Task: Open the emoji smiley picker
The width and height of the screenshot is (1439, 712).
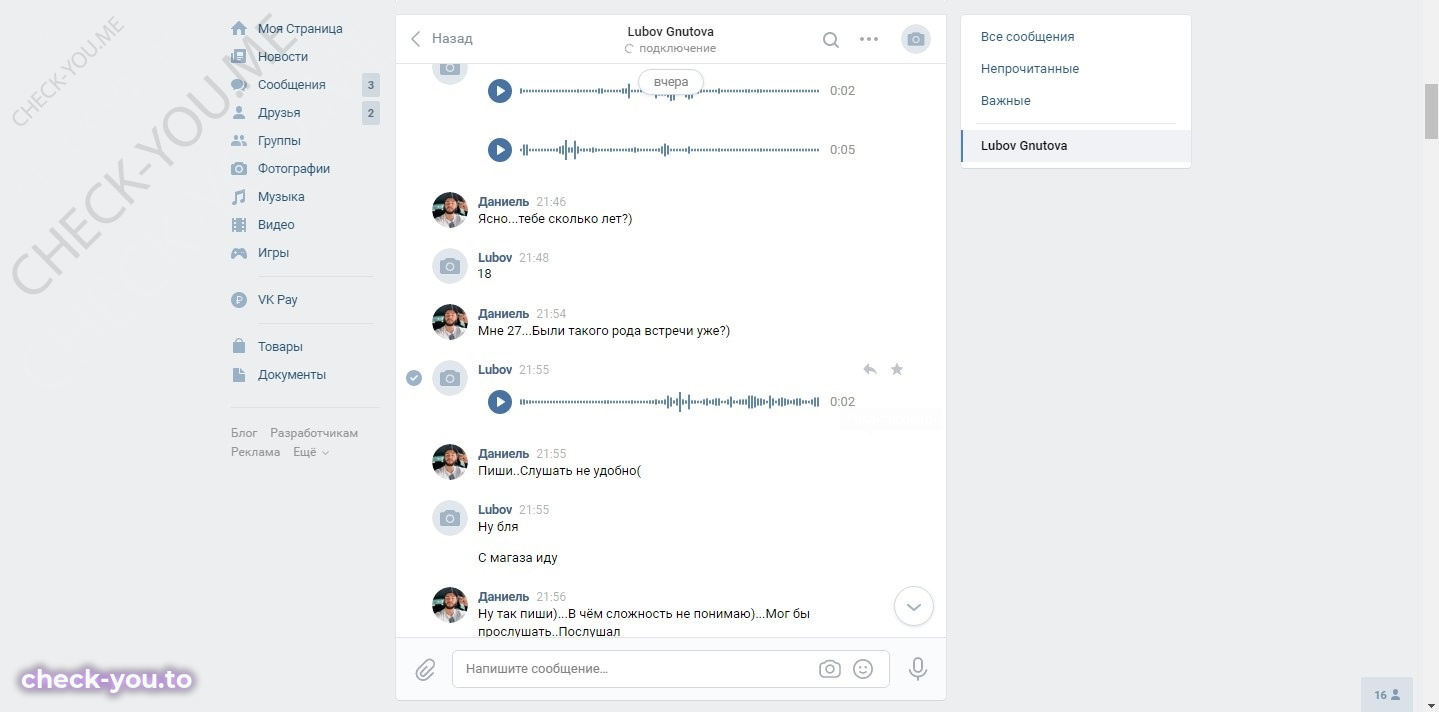Action: click(x=863, y=669)
